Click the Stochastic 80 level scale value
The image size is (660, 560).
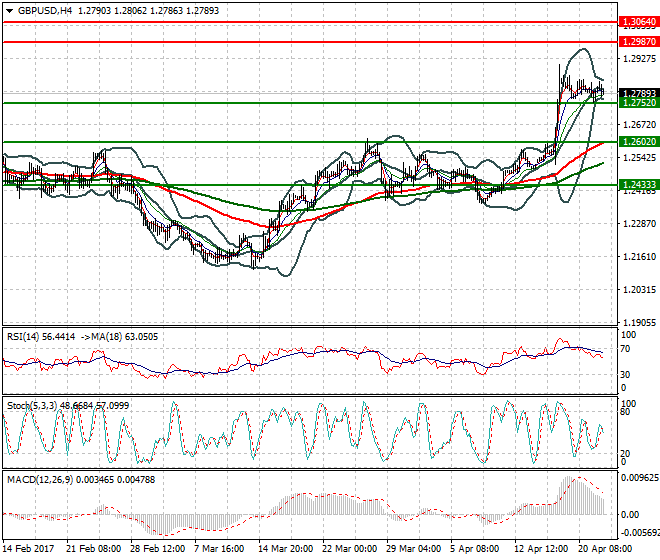625,412
